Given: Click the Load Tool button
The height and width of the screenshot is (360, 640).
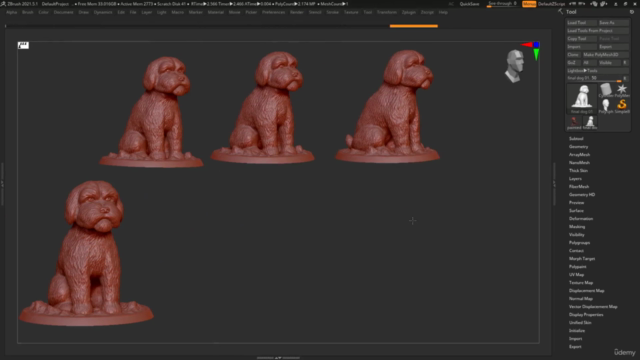Looking at the screenshot, I should pos(582,23).
